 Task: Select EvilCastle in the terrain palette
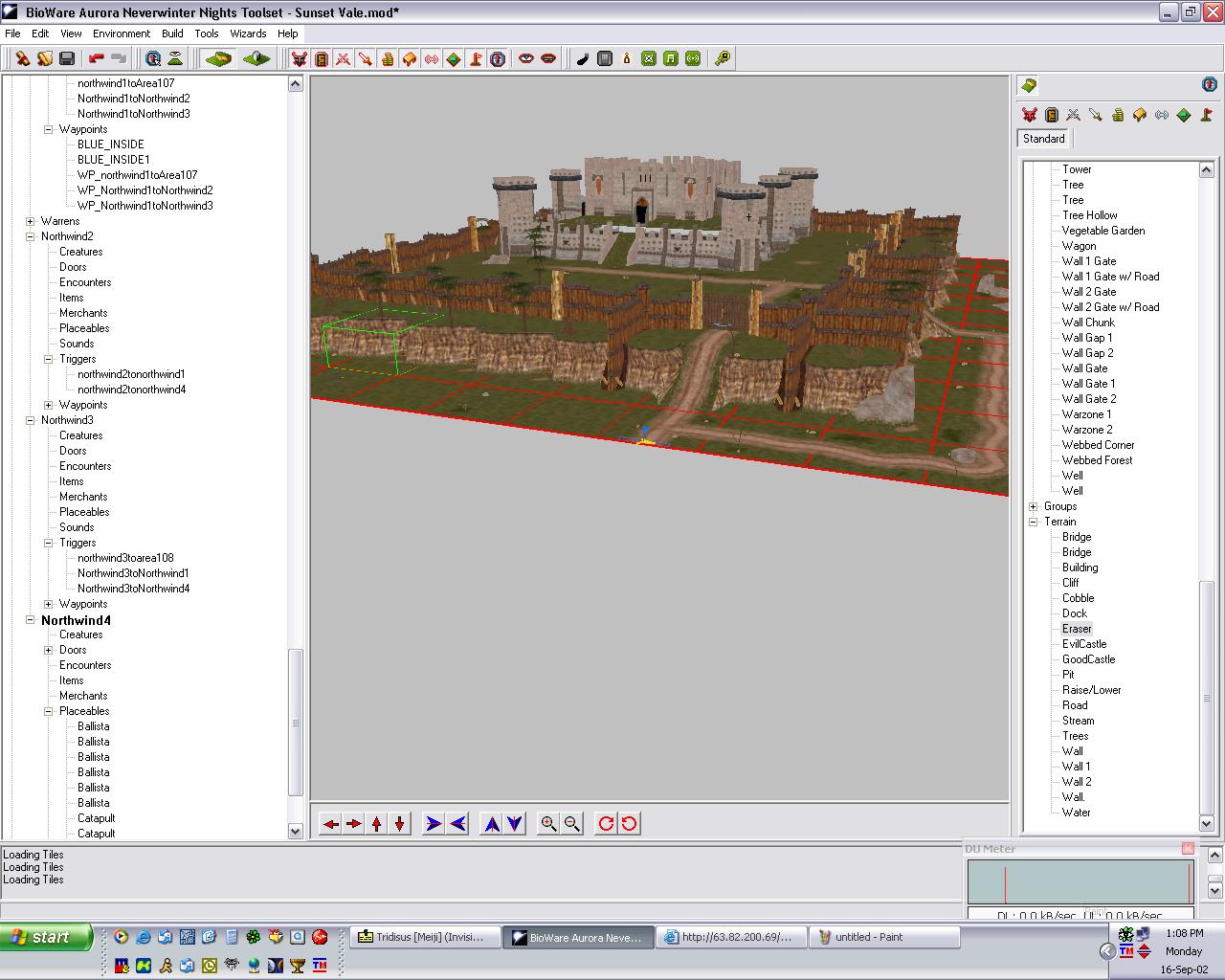tap(1084, 644)
